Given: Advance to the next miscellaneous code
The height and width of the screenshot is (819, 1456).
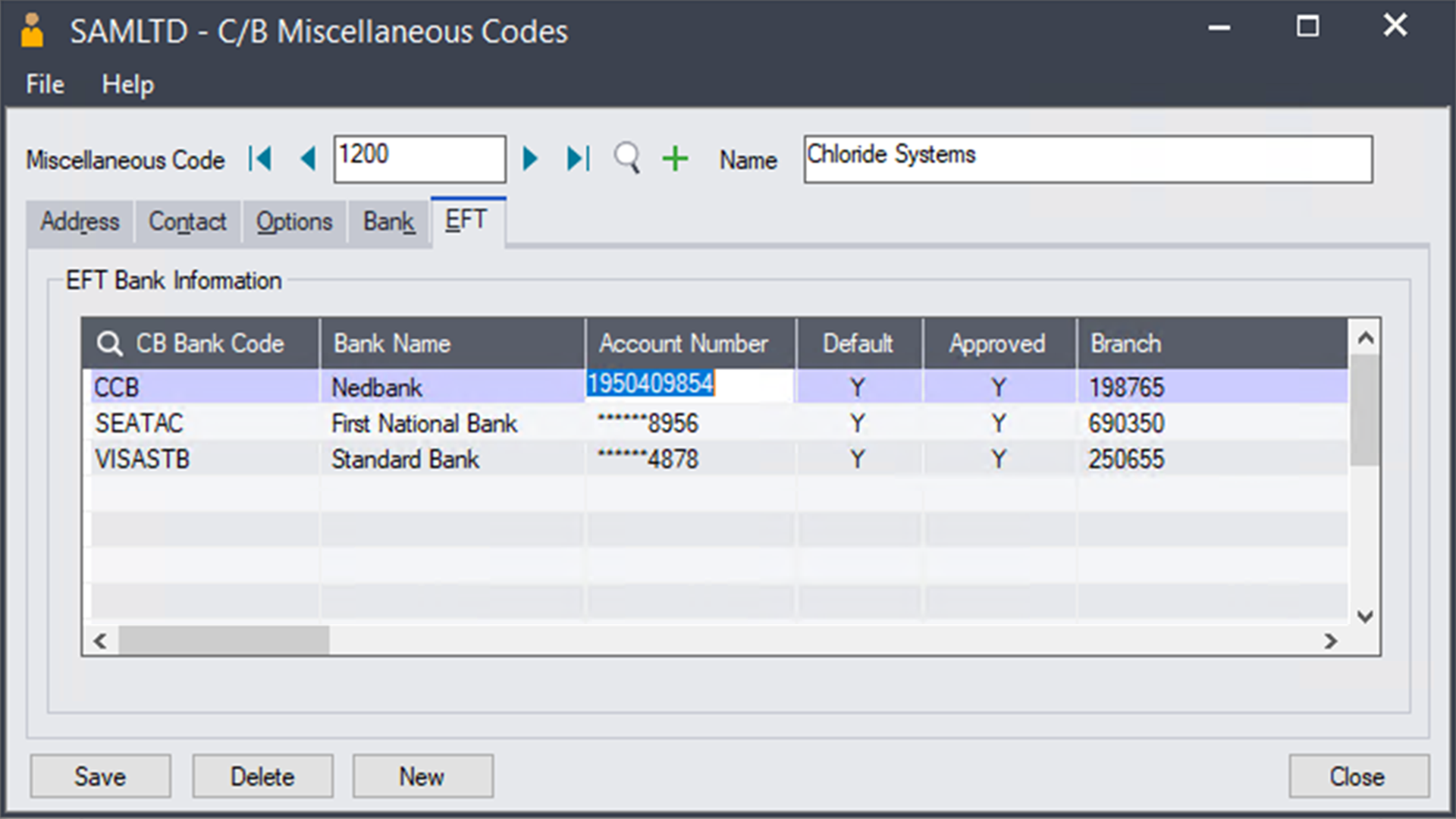Looking at the screenshot, I should tap(531, 158).
